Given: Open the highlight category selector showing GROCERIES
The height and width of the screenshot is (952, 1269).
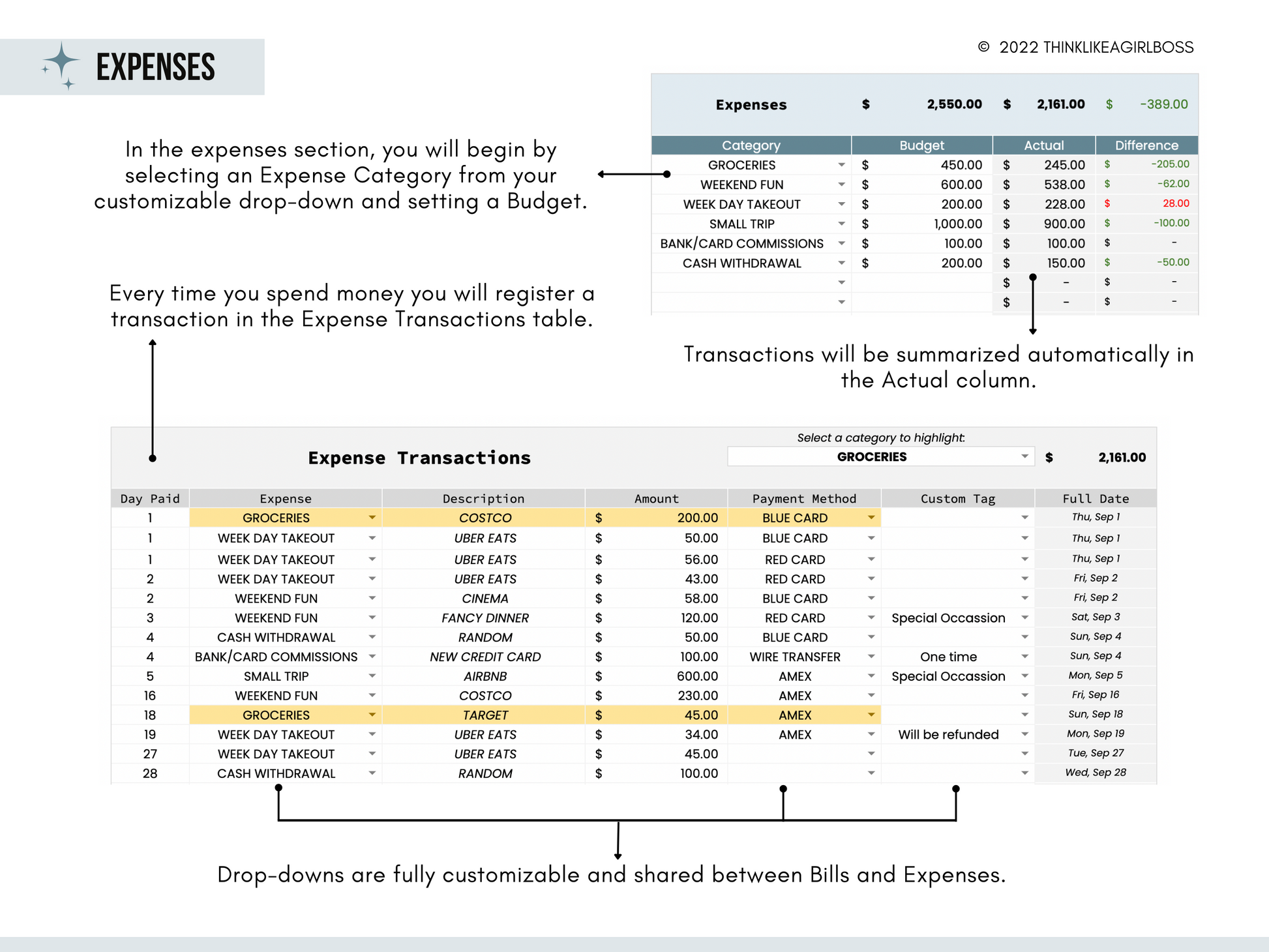Looking at the screenshot, I should [x=1024, y=456].
